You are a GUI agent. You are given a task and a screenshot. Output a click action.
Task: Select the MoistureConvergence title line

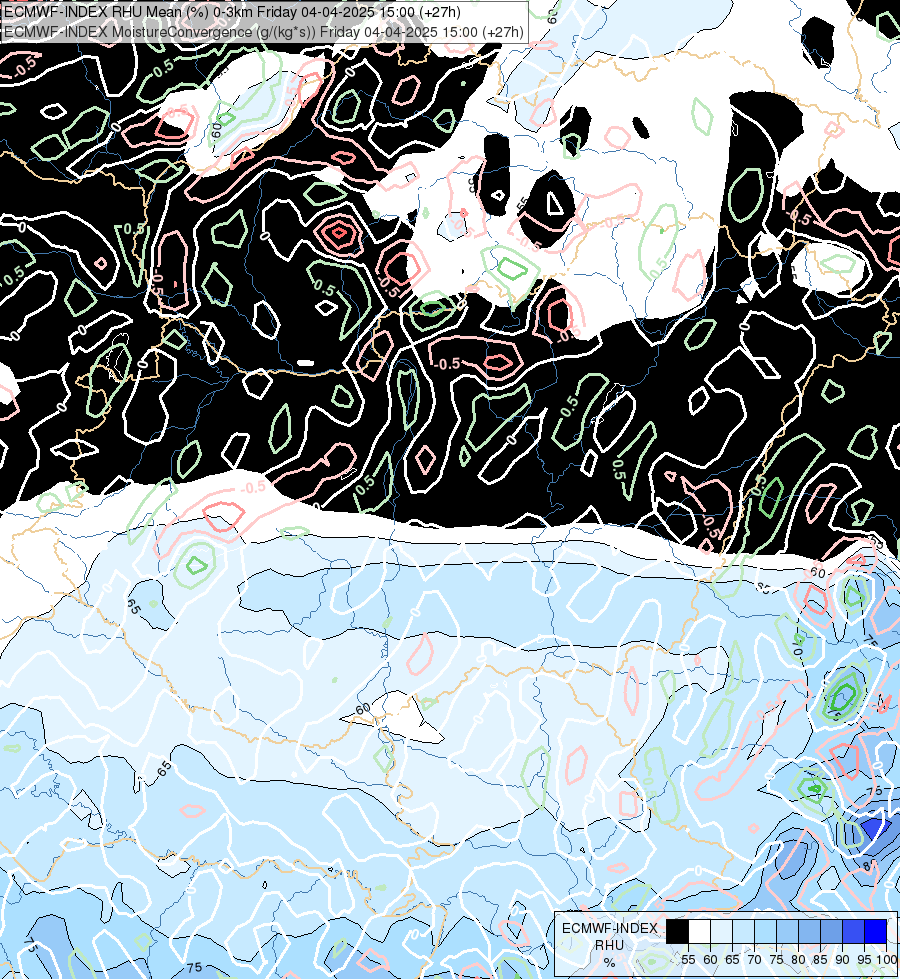click(264, 32)
